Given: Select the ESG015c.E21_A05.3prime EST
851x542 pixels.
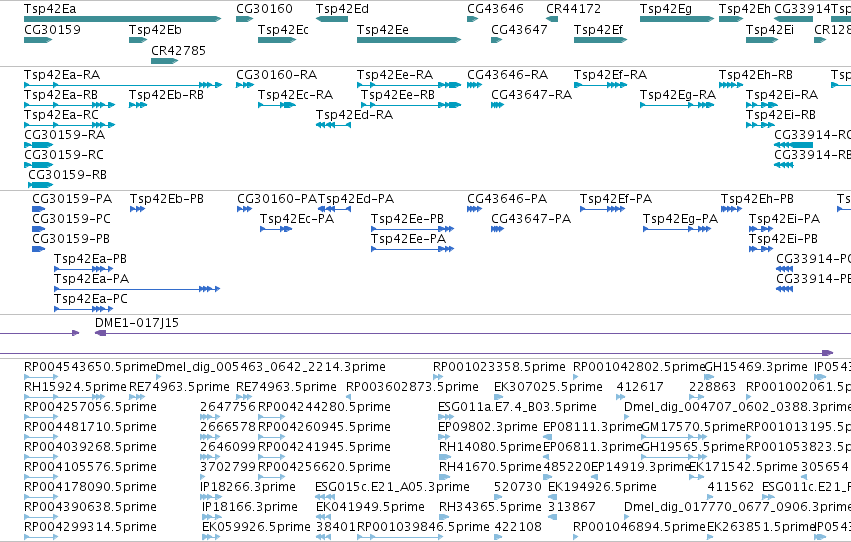Looking at the screenshot, I should [325, 498].
